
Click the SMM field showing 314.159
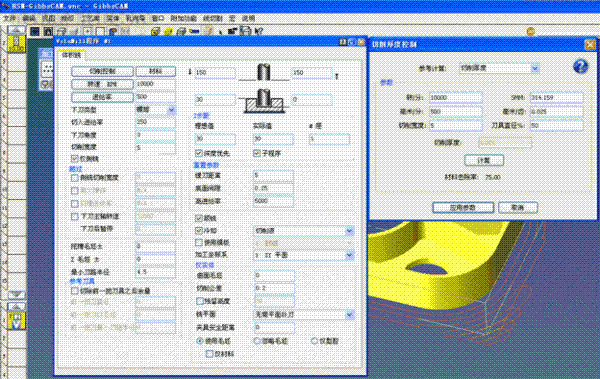556,98
